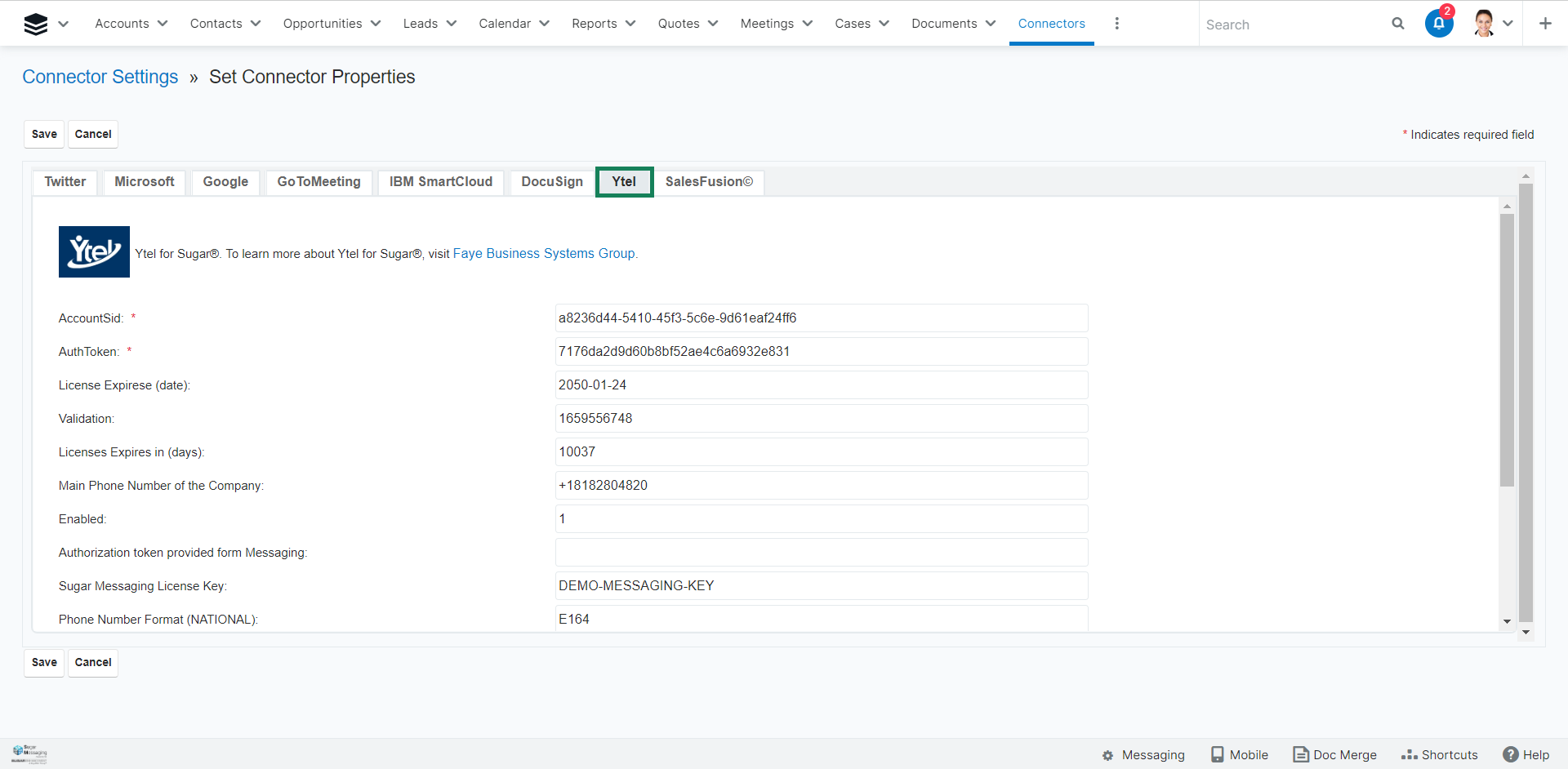Expand the Documents menu dropdown

991,24
